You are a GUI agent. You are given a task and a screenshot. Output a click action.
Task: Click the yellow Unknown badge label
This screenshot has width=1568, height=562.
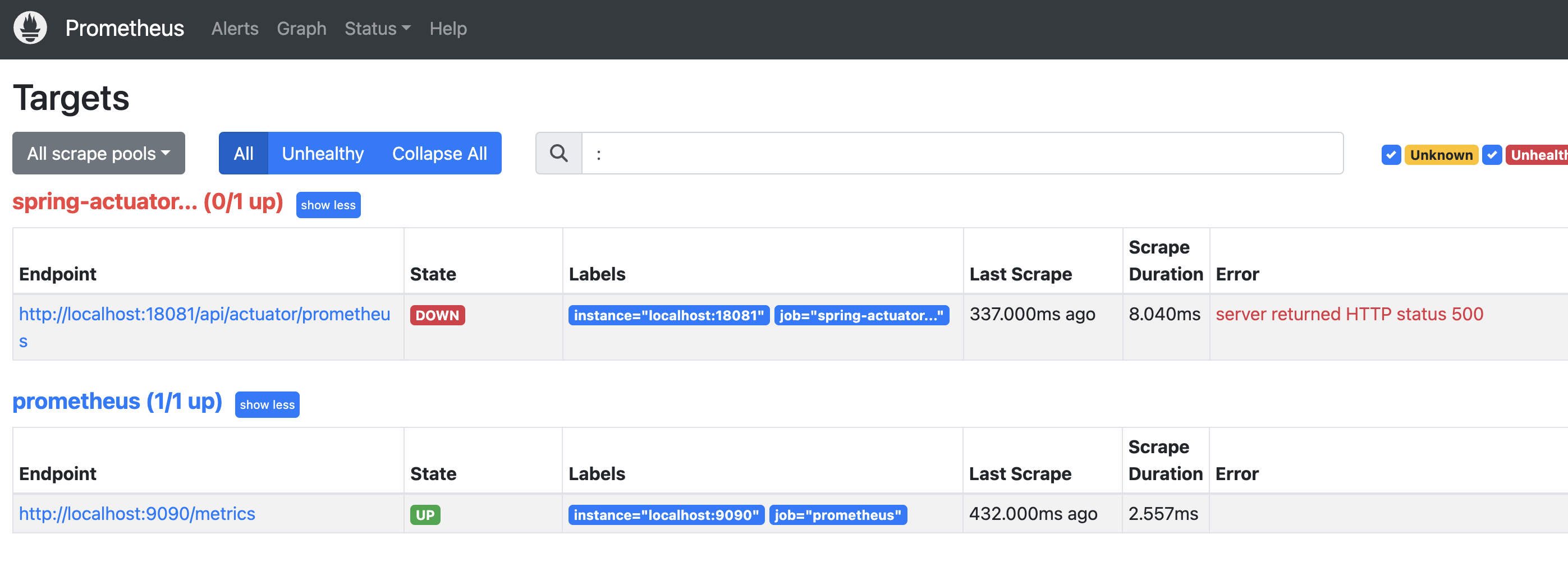[1441, 155]
